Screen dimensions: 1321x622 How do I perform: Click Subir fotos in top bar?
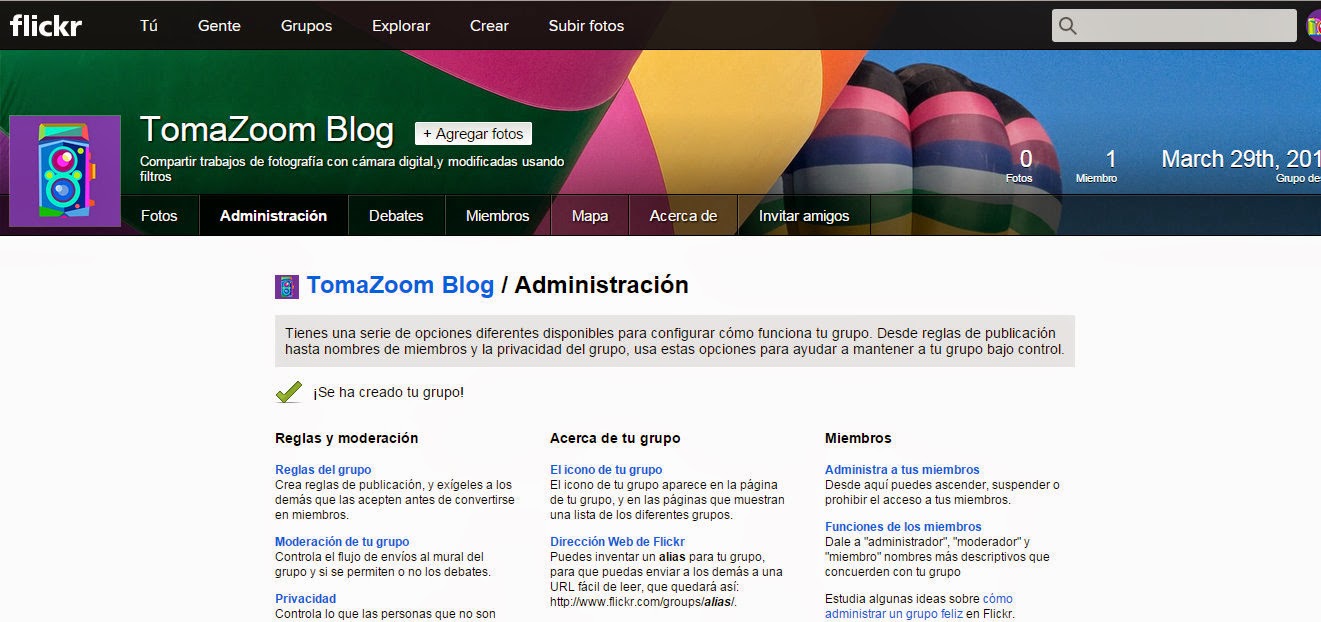click(x=586, y=26)
